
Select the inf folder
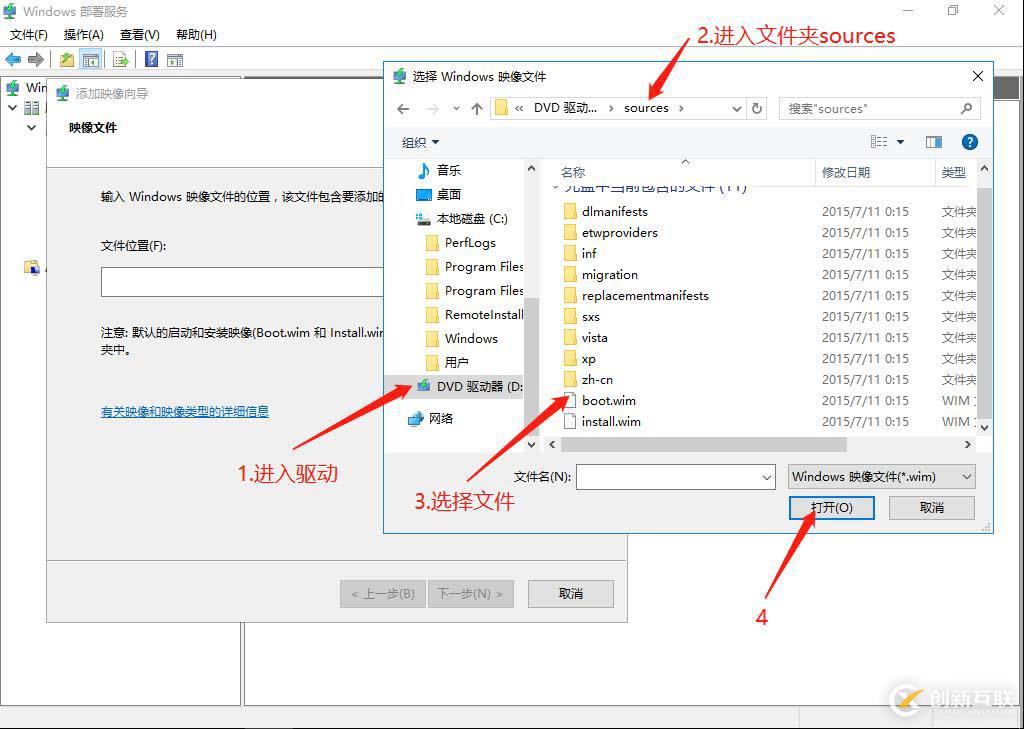point(580,253)
